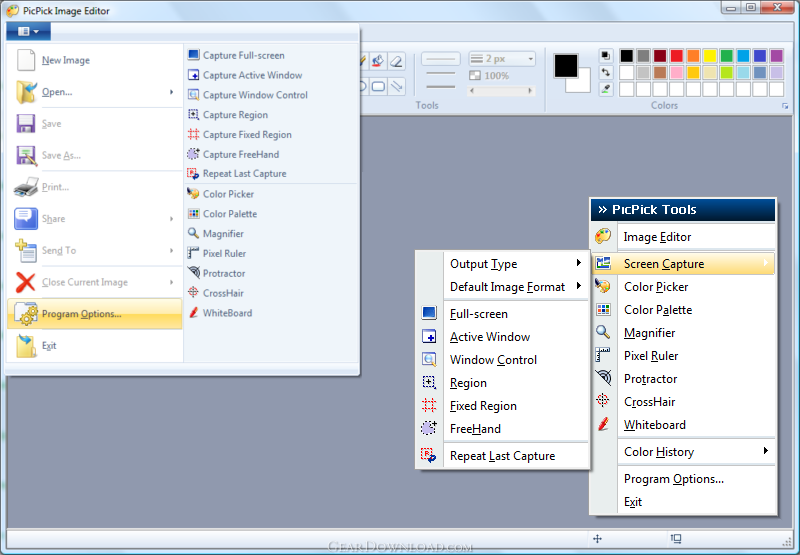The image size is (800, 555).
Task: Expand the Open... submenu arrow
Action: 171,92
